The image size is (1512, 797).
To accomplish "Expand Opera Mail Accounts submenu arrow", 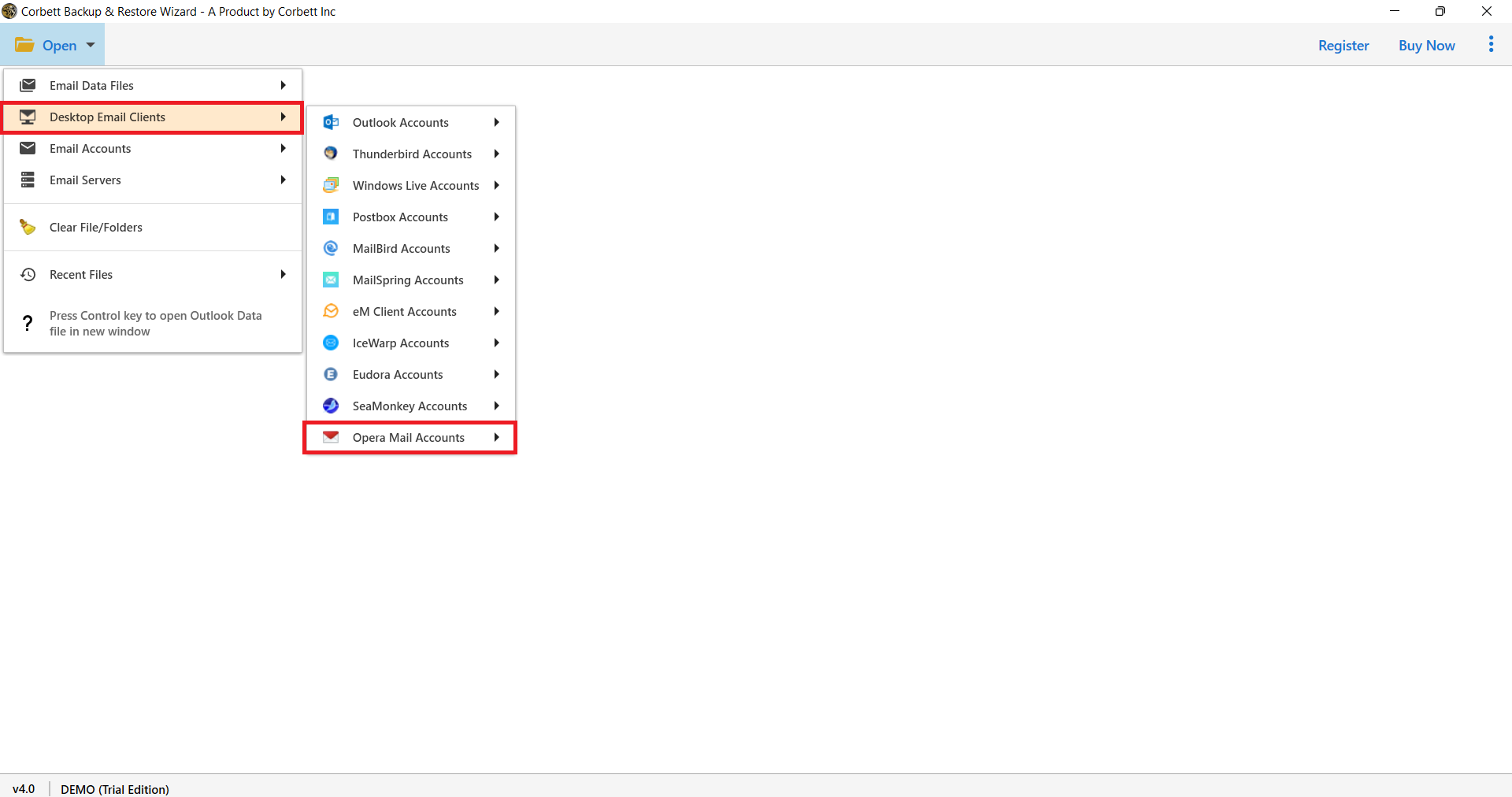I will point(497,437).
